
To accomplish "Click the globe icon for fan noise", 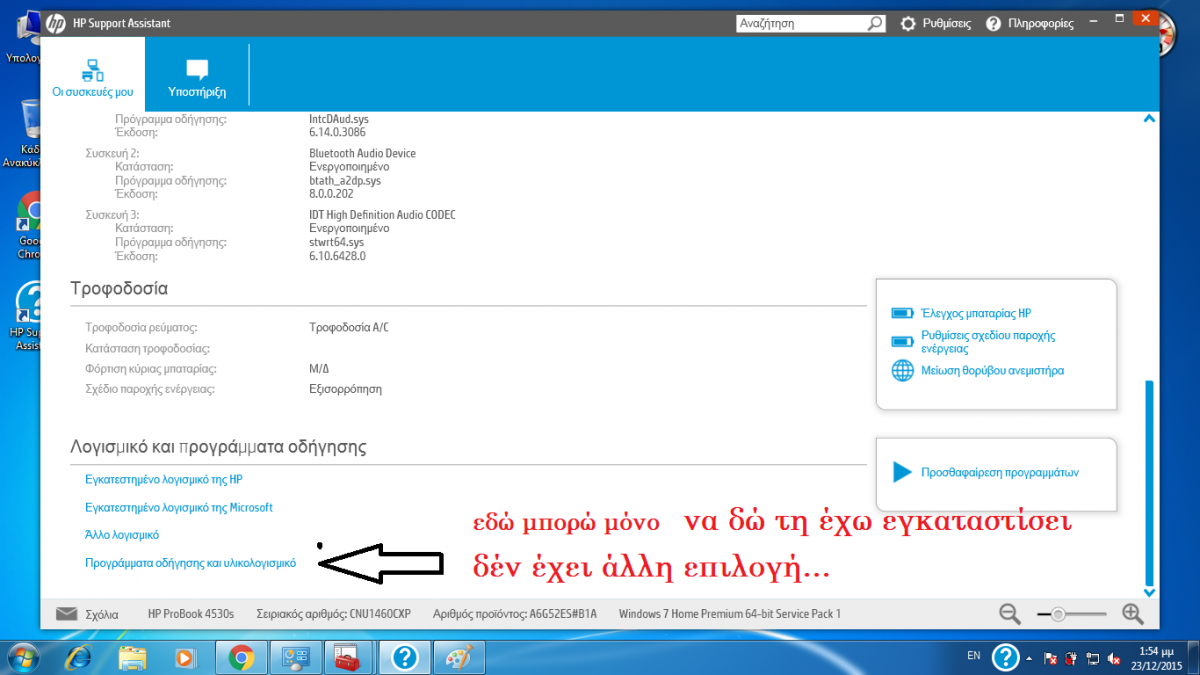I will click(903, 370).
